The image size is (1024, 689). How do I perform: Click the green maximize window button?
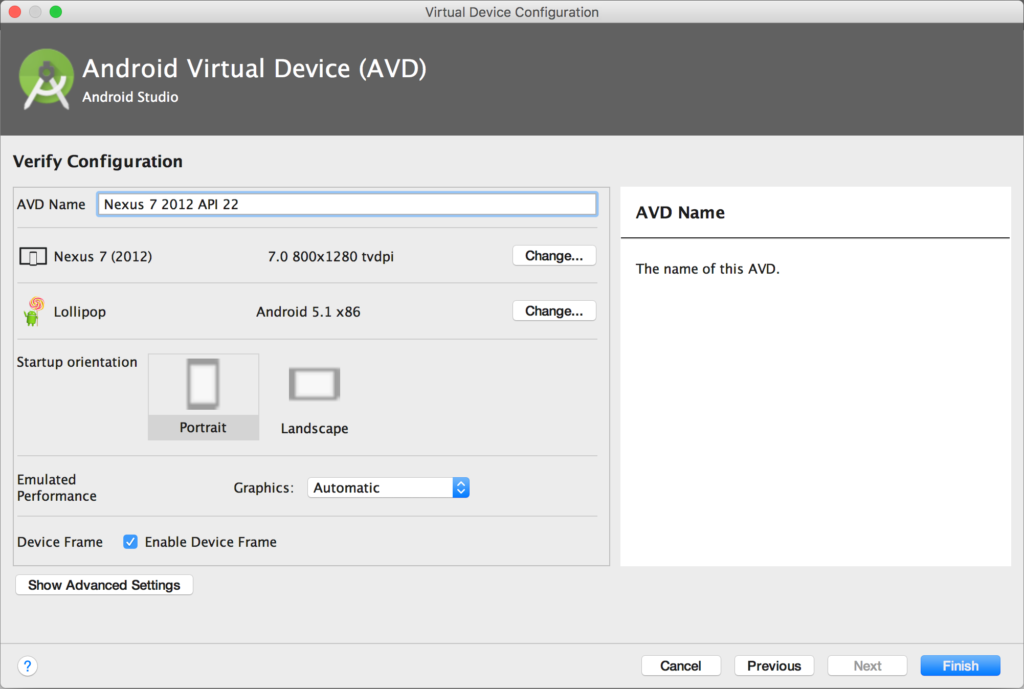pyautogui.click(x=56, y=12)
